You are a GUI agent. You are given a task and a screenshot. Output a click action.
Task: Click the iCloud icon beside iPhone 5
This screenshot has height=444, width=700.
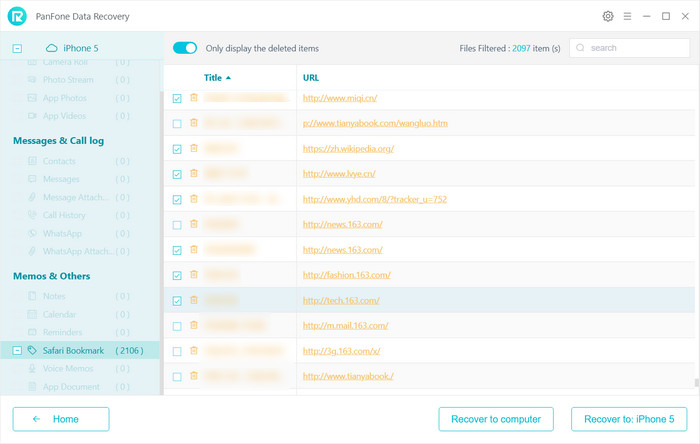tap(52, 48)
